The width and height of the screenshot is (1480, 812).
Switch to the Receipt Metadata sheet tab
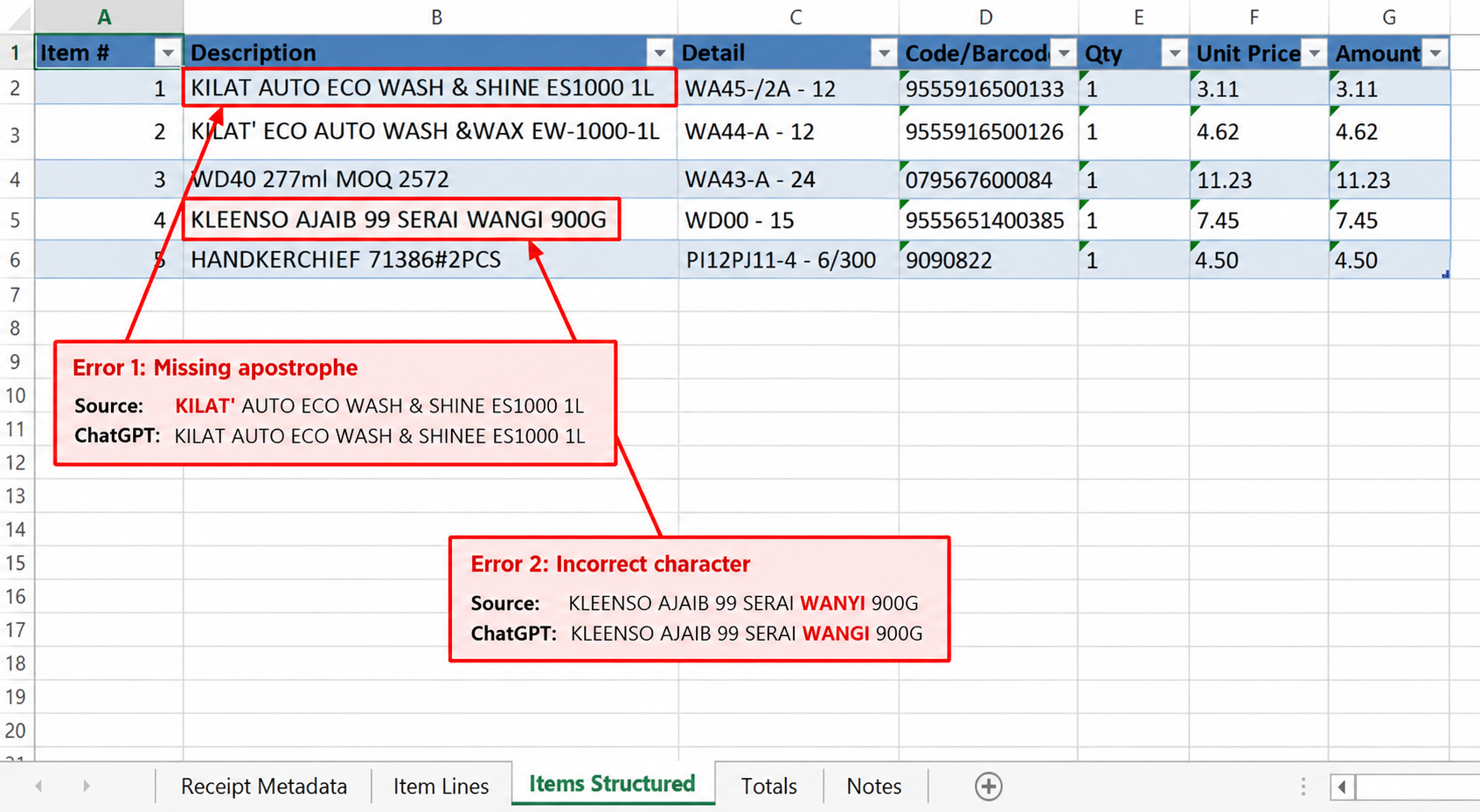tap(263, 786)
